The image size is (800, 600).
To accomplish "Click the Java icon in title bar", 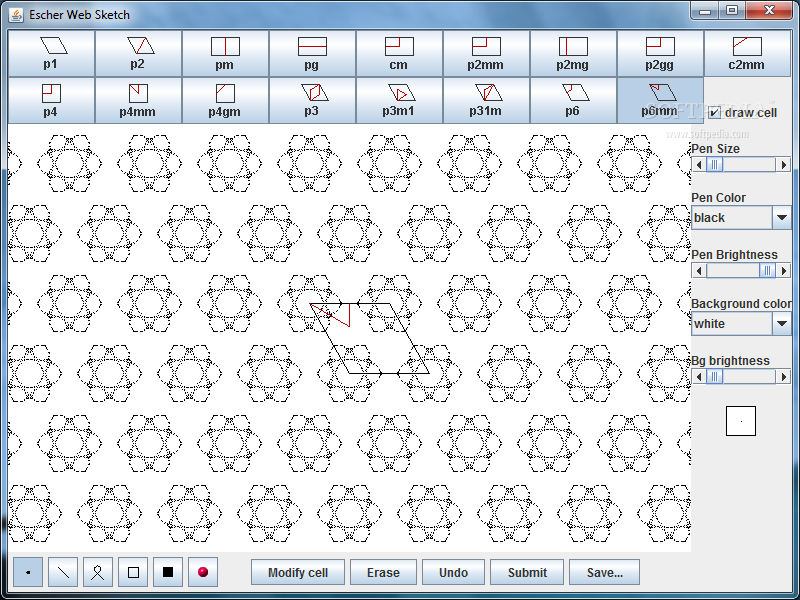I will pyautogui.click(x=16, y=14).
